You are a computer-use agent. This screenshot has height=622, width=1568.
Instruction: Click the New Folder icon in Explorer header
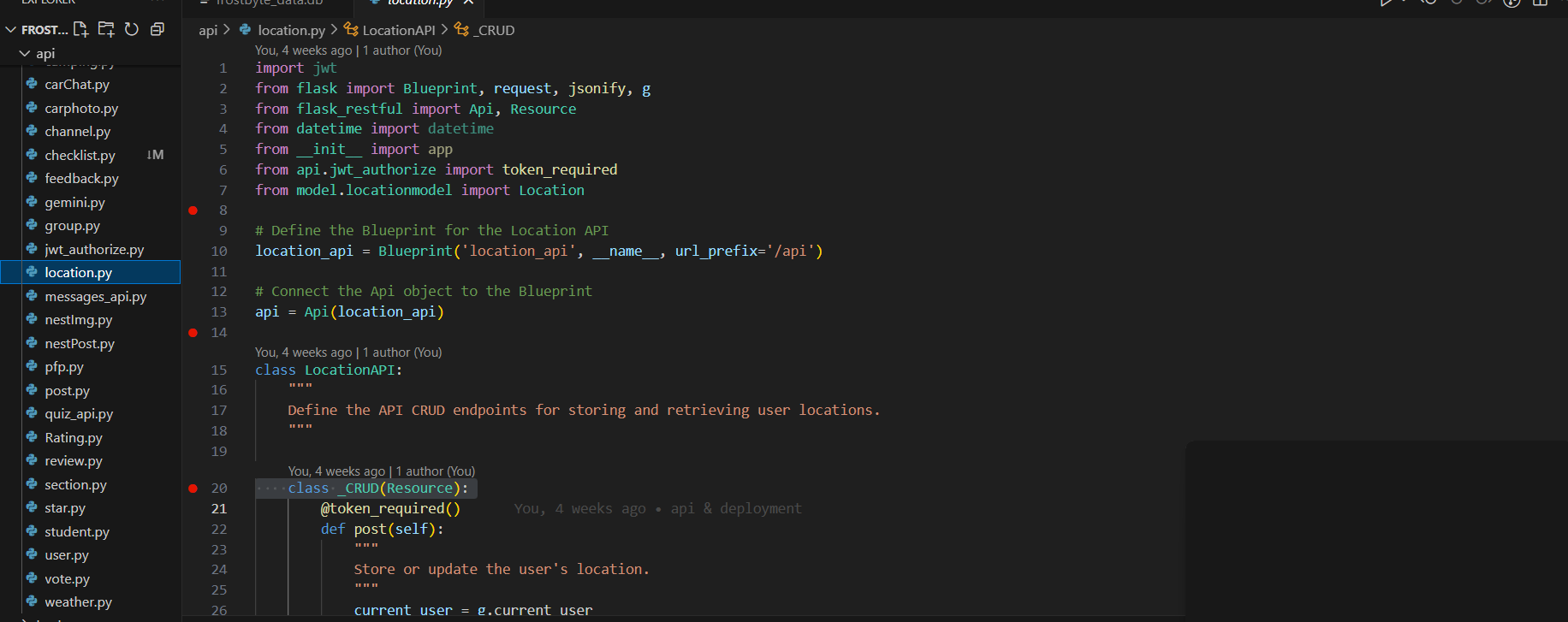[x=106, y=29]
